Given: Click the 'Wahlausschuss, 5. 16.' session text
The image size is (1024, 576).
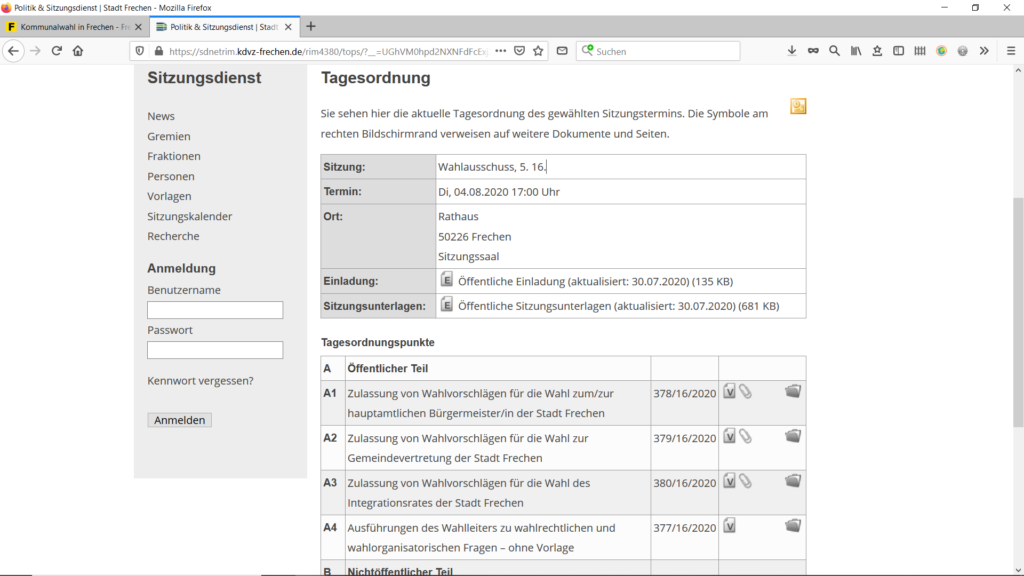Looking at the screenshot, I should pyautogui.click(x=492, y=167).
